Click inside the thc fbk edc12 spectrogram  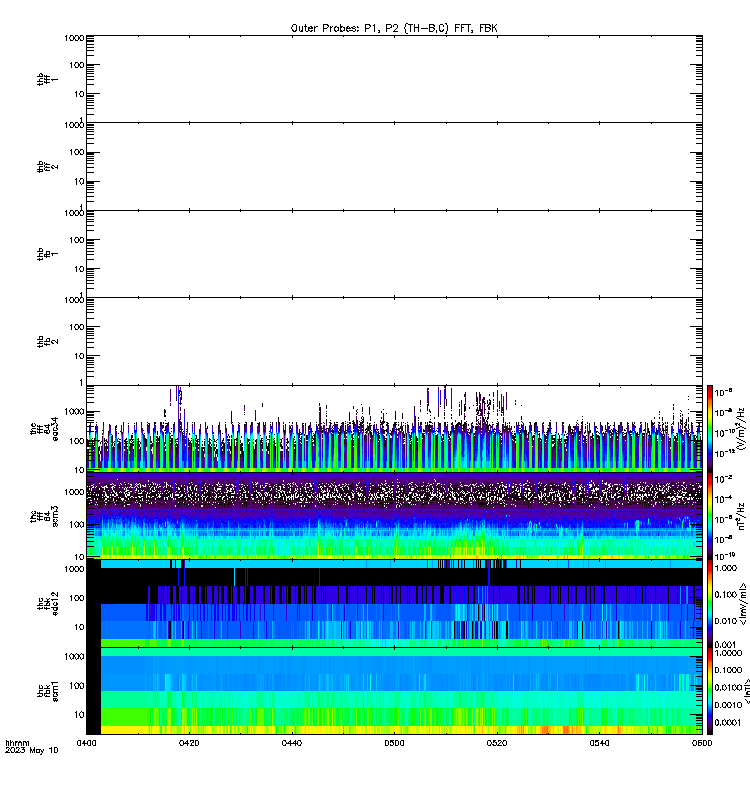click(394, 604)
